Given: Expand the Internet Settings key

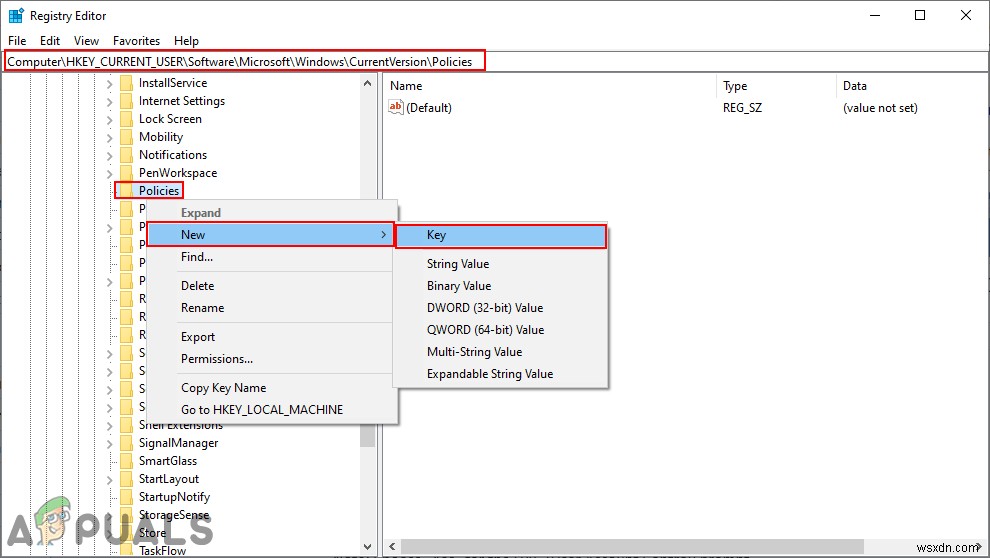Looking at the screenshot, I should pyautogui.click(x=110, y=101).
